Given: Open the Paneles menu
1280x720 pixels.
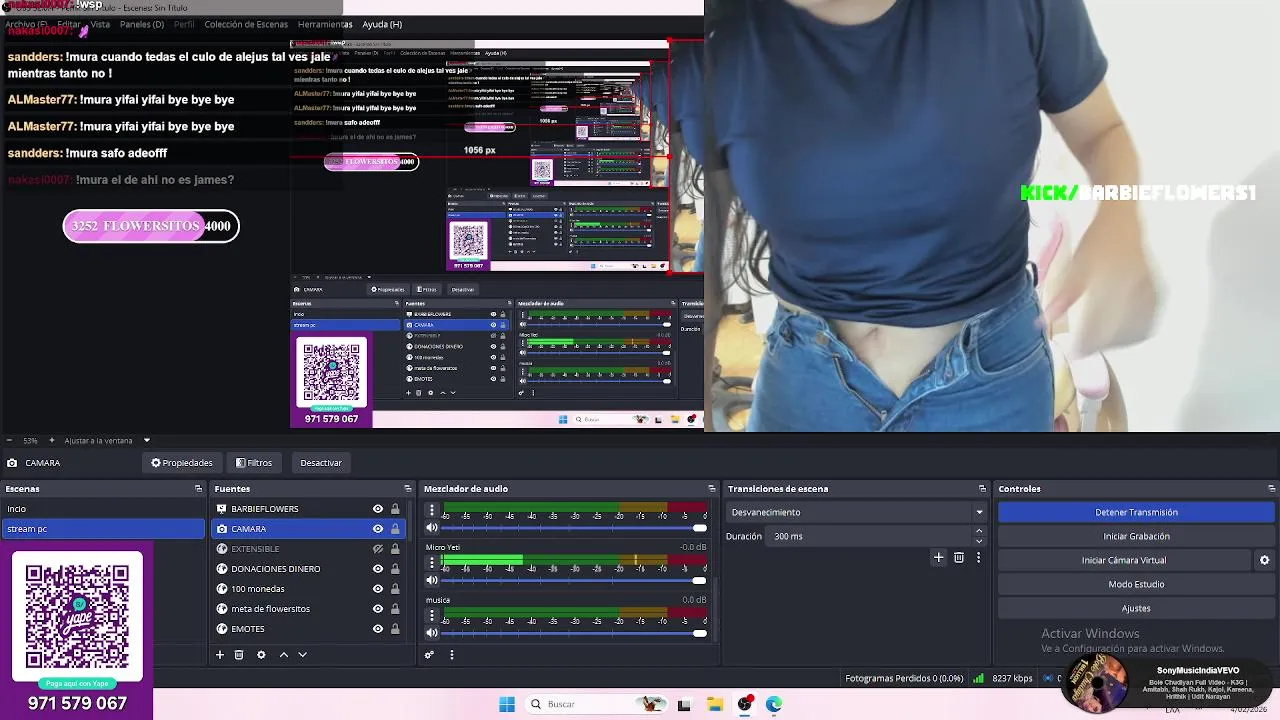Looking at the screenshot, I should [141, 24].
